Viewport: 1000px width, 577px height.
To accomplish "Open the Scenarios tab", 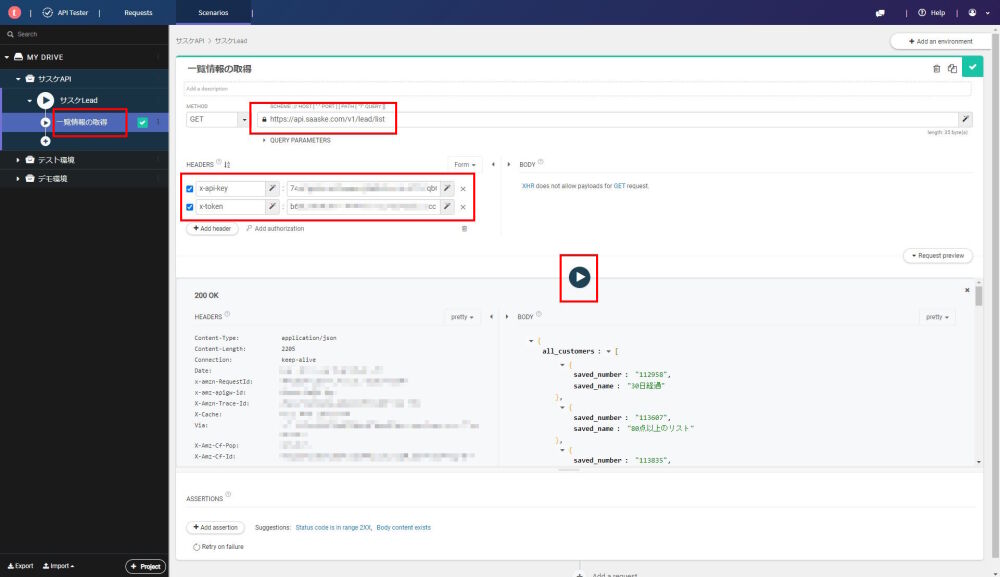I will [212, 13].
